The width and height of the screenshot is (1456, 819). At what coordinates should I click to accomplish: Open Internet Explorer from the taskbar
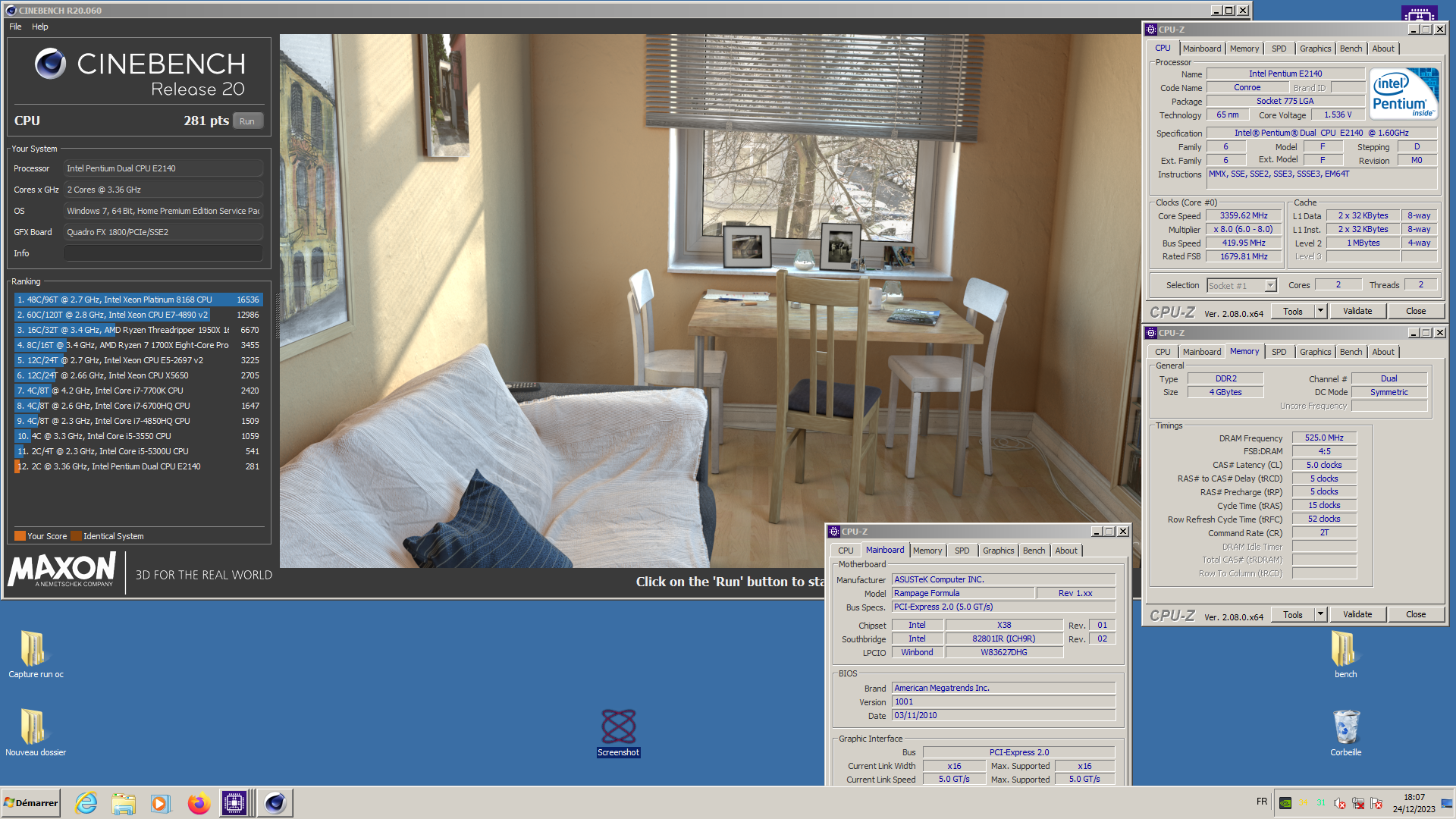tap(86, 803)
